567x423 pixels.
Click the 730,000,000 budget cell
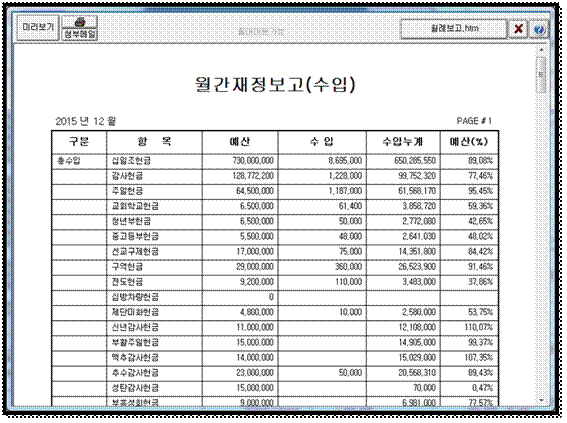tap(240, 161)
